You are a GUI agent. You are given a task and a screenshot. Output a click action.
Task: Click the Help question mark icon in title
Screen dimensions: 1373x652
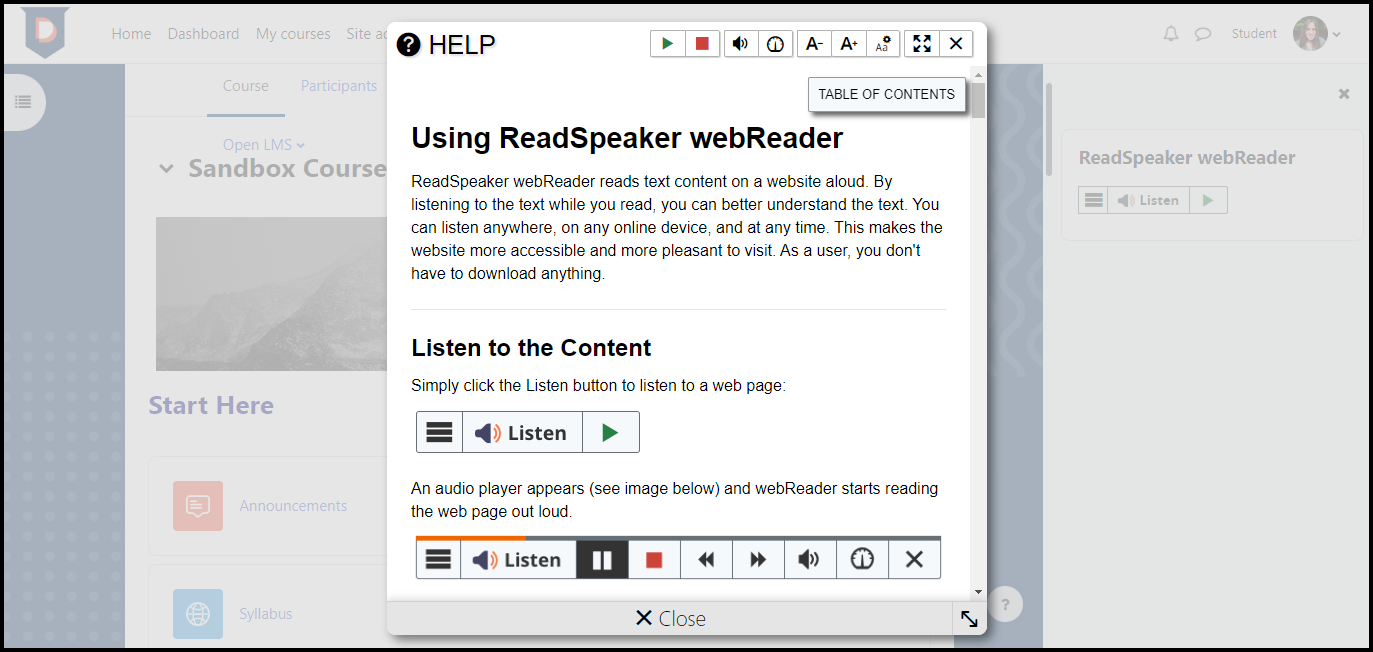408,45
